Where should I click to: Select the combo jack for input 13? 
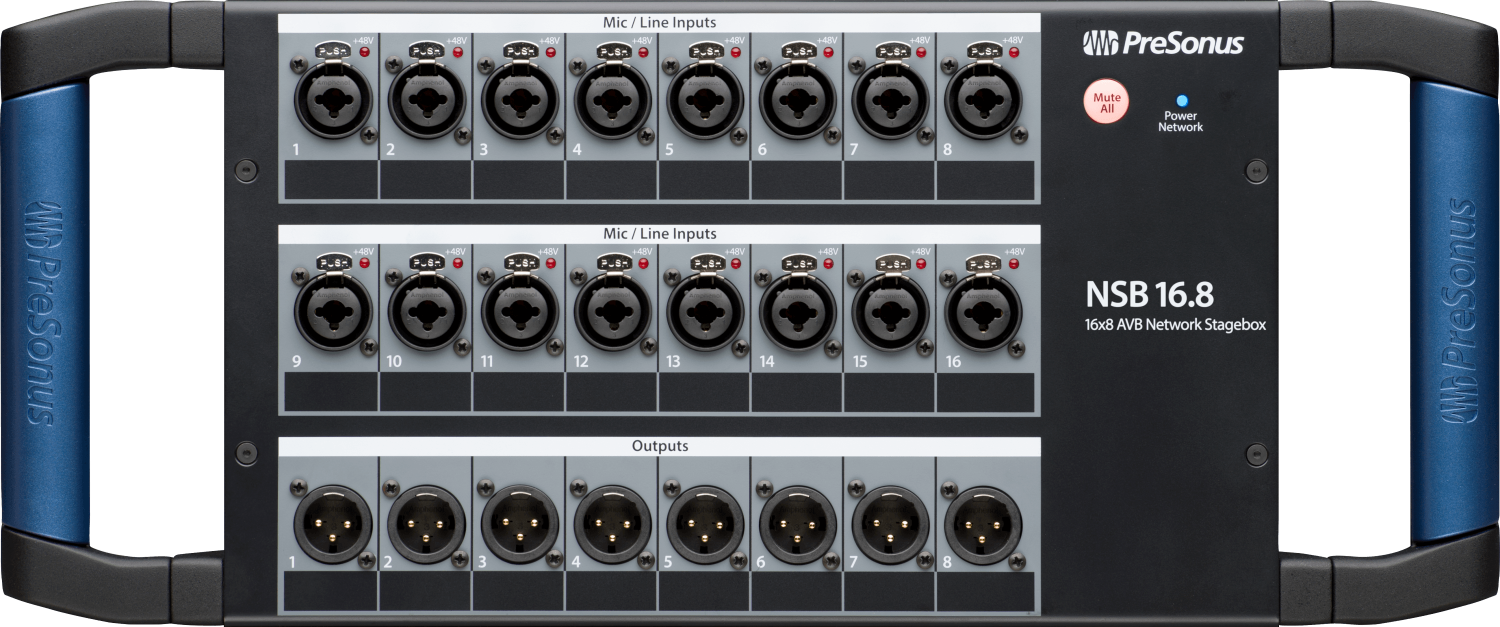tap(705, 311)
